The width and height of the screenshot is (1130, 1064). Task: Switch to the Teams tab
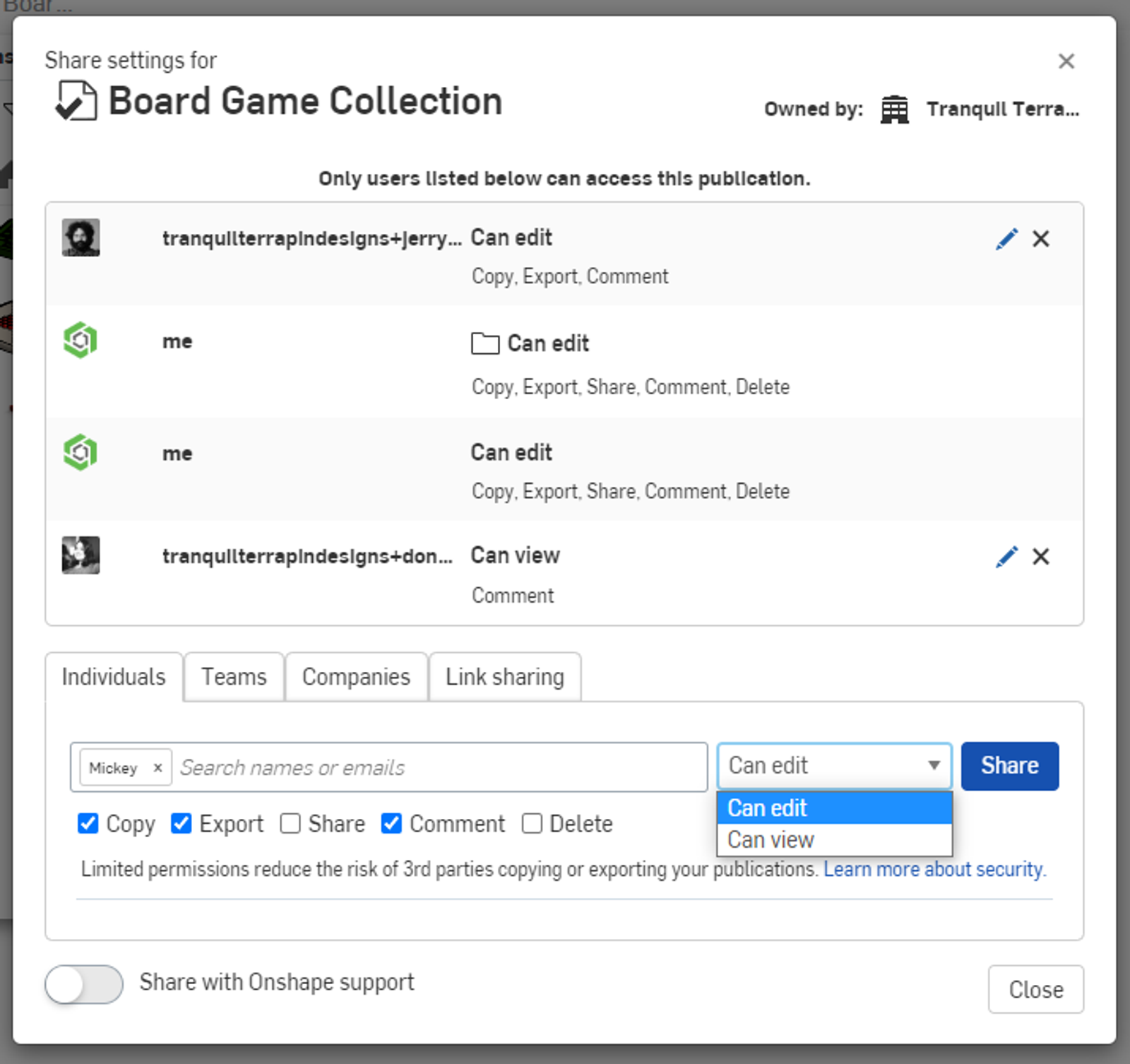234,676
